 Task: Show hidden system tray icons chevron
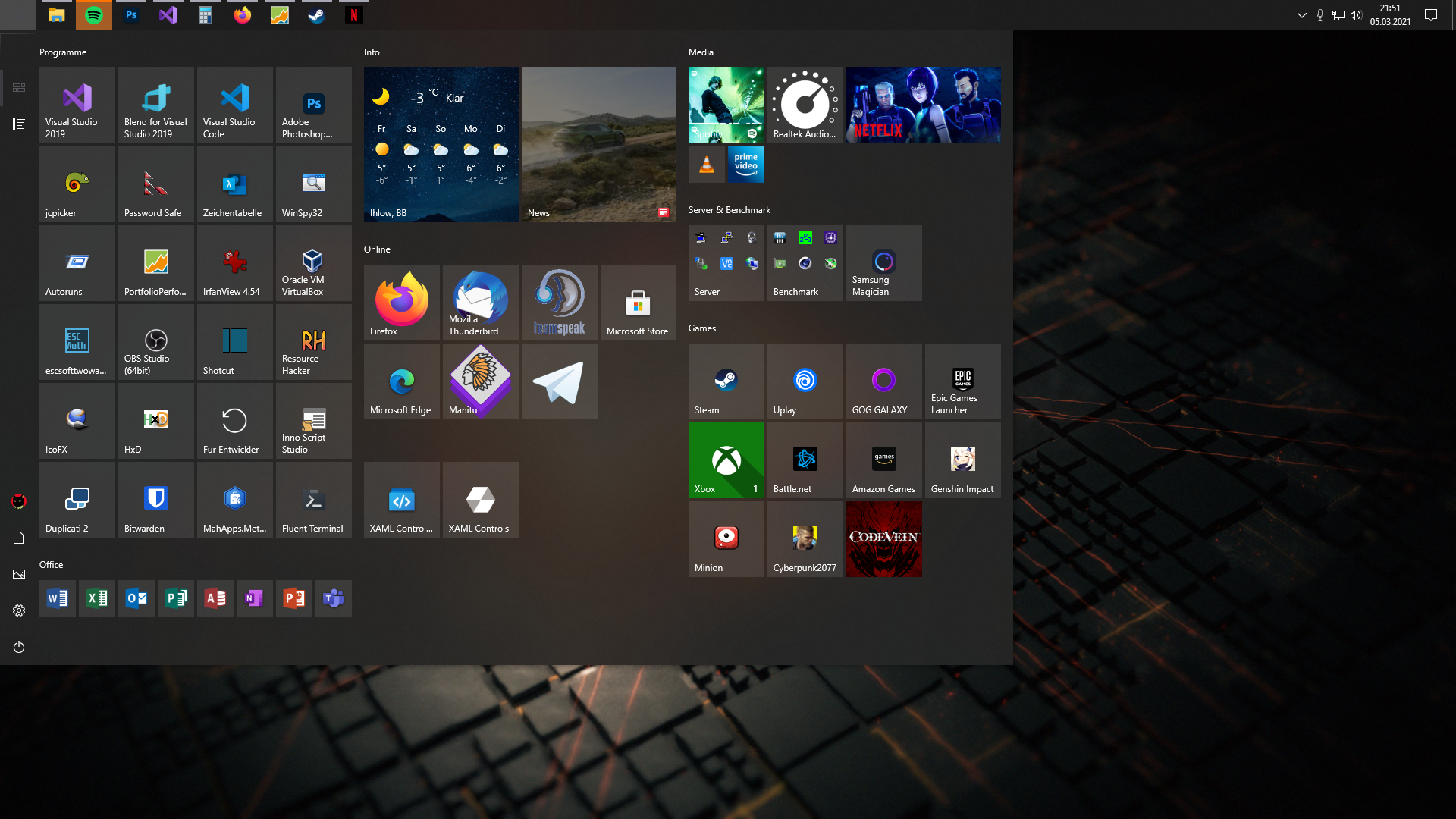click(1302, 15)
